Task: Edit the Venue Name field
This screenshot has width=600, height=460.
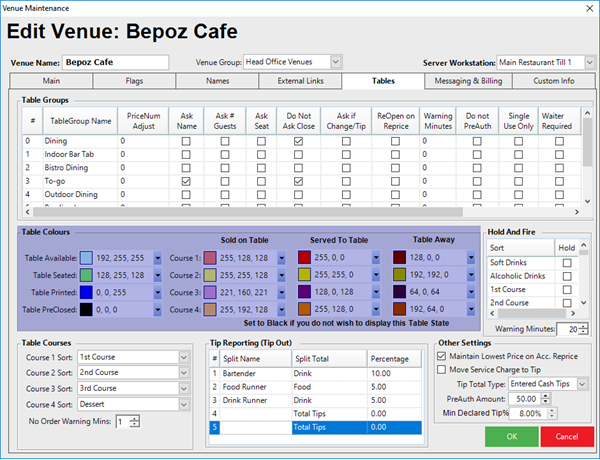Action: [x=115, y=62]
